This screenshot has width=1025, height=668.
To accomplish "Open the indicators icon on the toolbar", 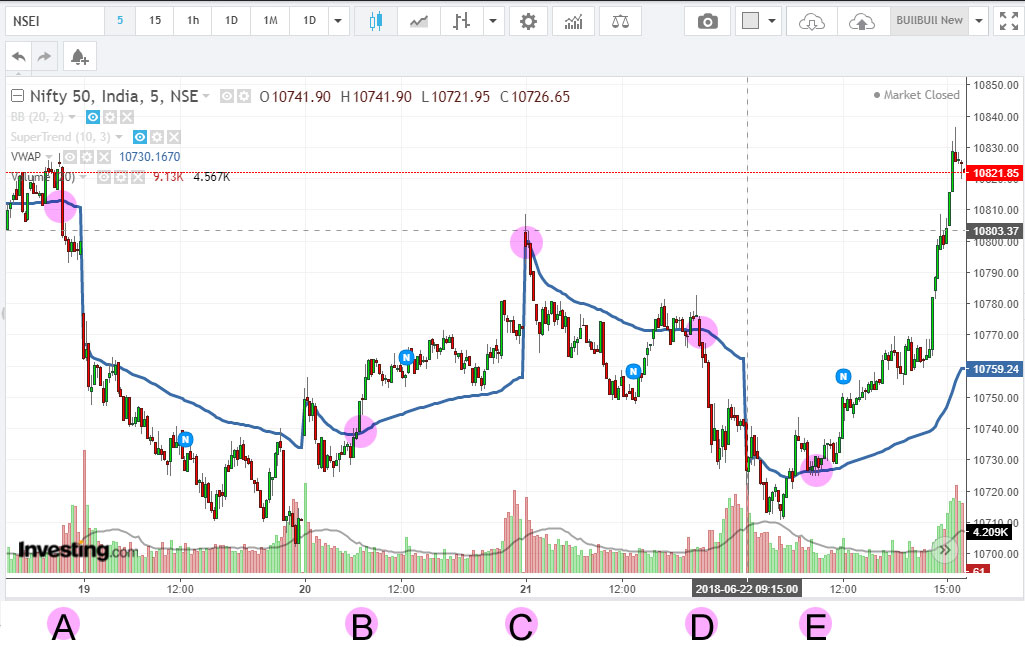I will click(573, 21).
